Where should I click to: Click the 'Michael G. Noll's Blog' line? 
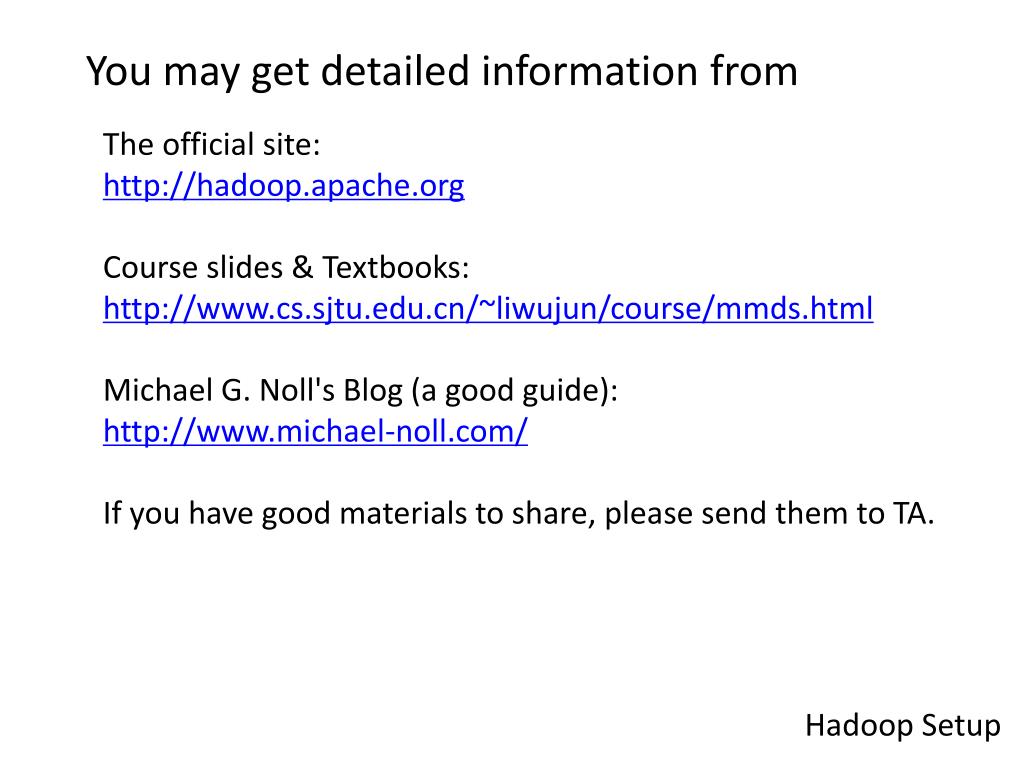pyautogui.click(x=360, y=391)
